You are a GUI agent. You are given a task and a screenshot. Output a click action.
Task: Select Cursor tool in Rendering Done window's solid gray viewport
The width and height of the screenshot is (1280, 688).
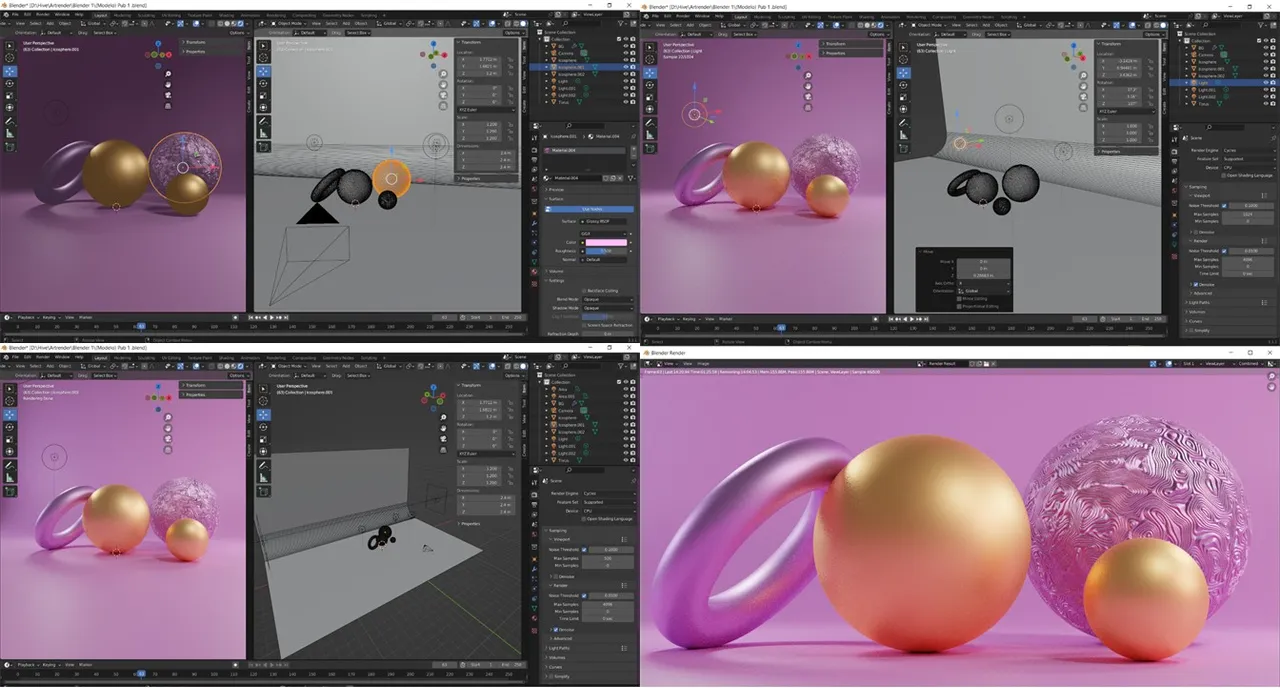(262, 402)
